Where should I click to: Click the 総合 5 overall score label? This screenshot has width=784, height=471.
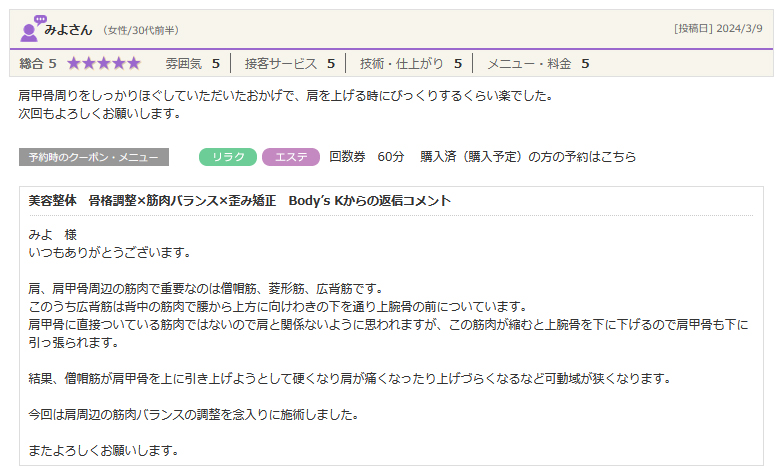click(x=38, y=63)
